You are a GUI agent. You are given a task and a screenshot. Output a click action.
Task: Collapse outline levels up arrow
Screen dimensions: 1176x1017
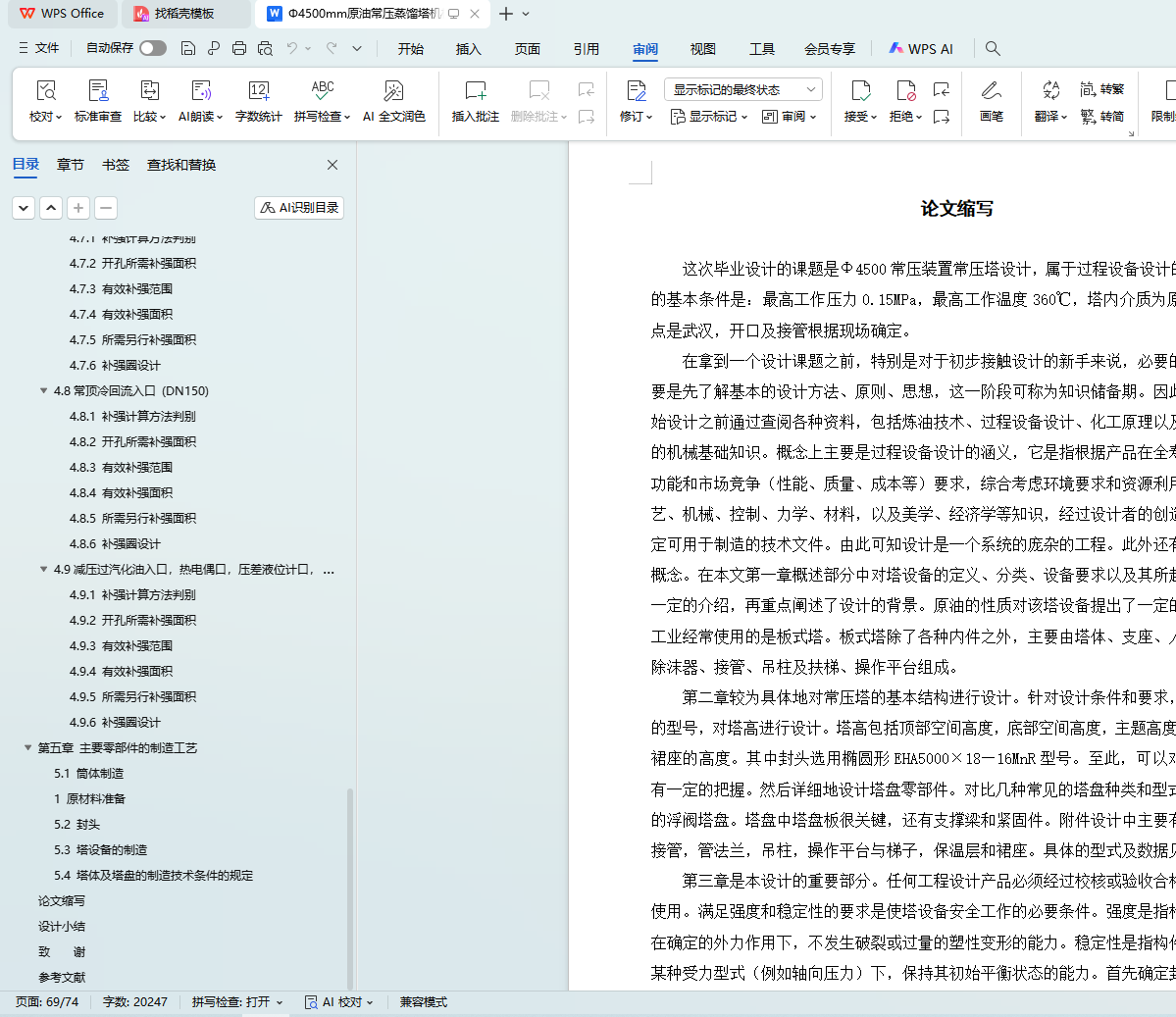coord(51,208)
